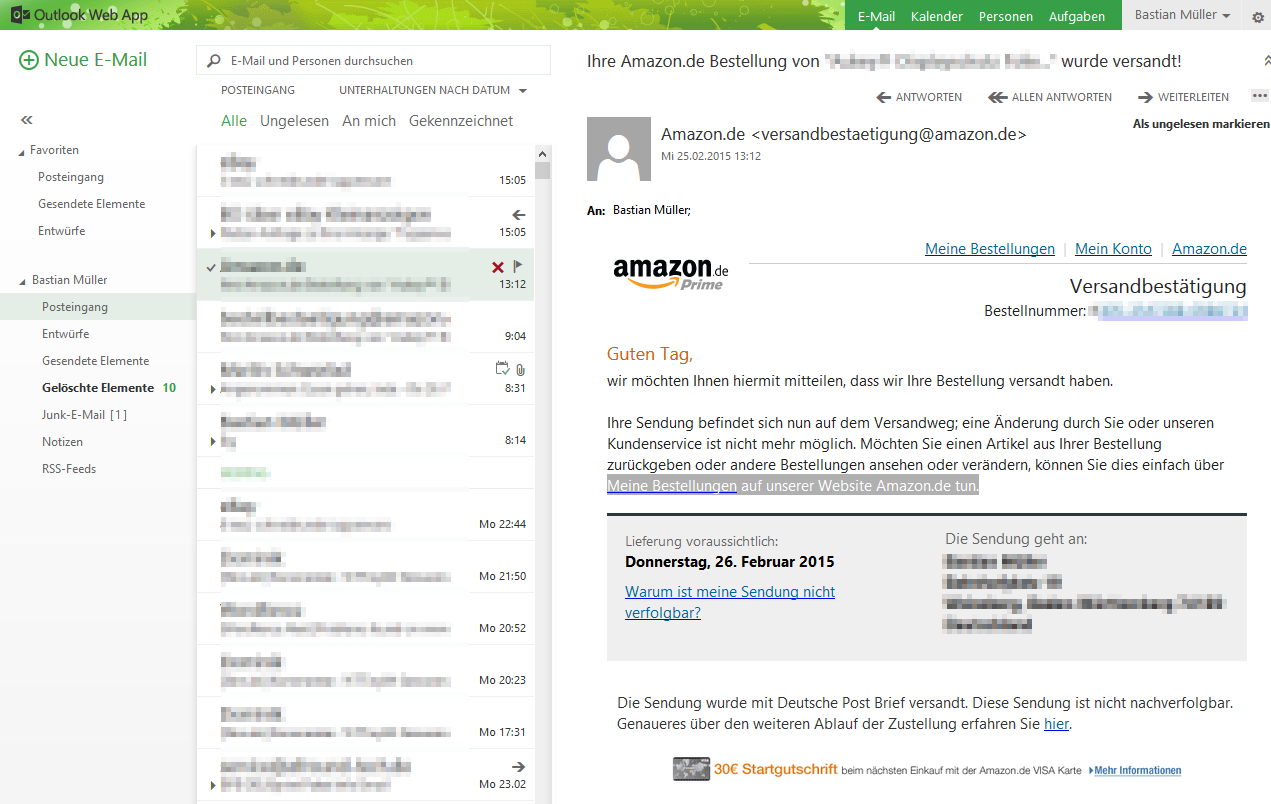The width and height of the screenshot is (1271, 804).
Task: Delete the selected 13:12 message with the red X
Action: point(498,267)
